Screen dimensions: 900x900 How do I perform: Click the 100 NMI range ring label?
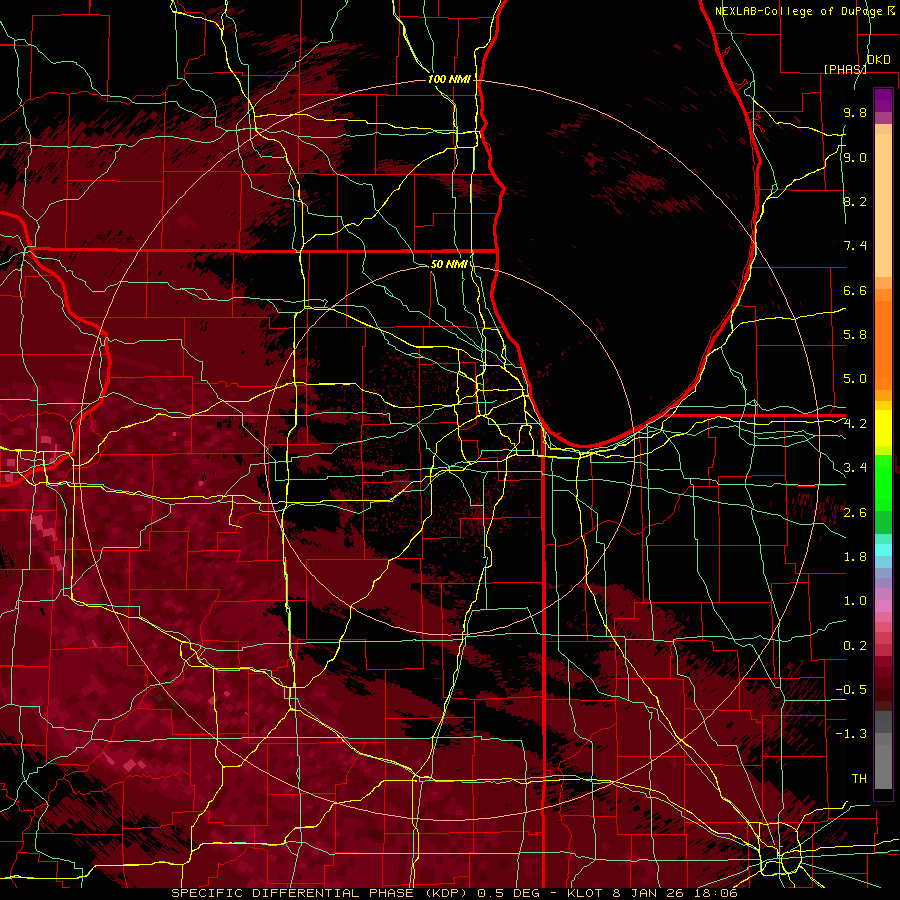[449, 79]
